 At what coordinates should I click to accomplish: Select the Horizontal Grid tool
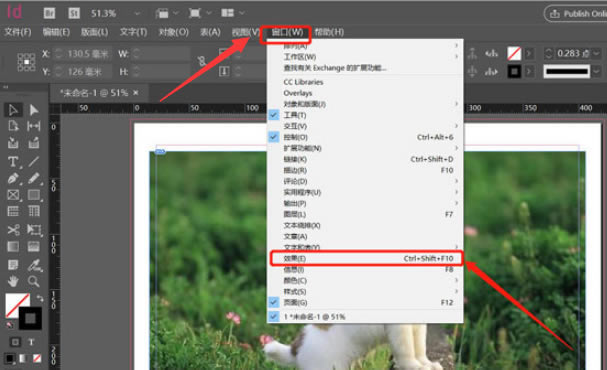pyautogui.click(x=13, y=211)
